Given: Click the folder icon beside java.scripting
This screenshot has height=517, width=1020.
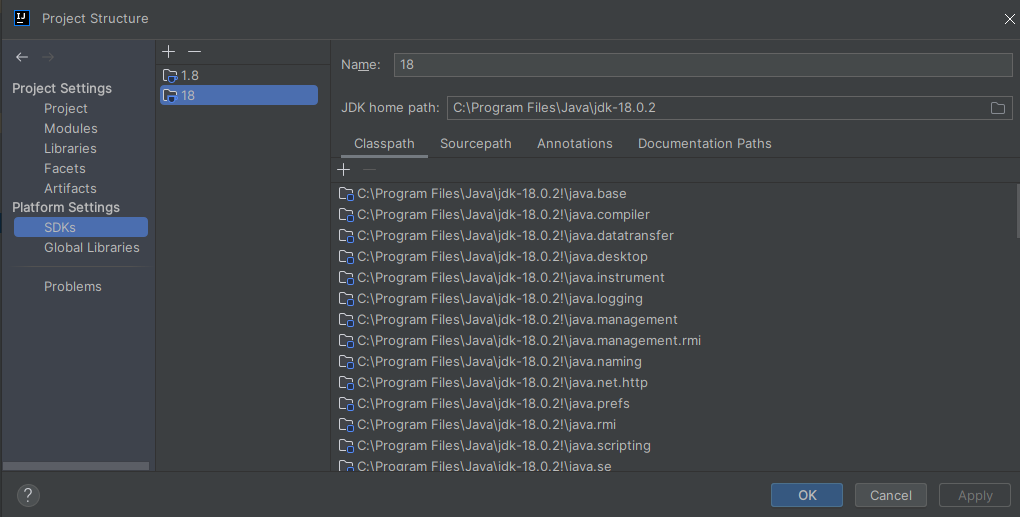Looking at the screenshot, I should click(x=346, y=445).
